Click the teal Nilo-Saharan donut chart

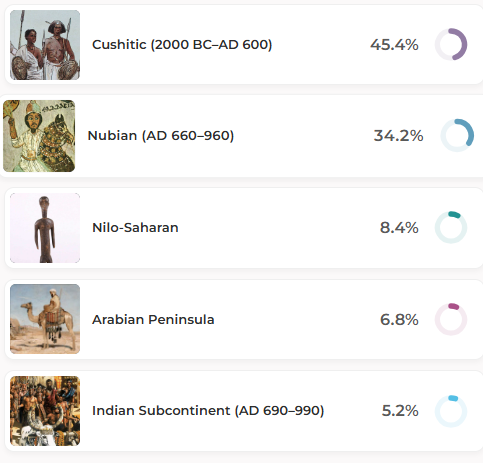click(x=451, y=227)
